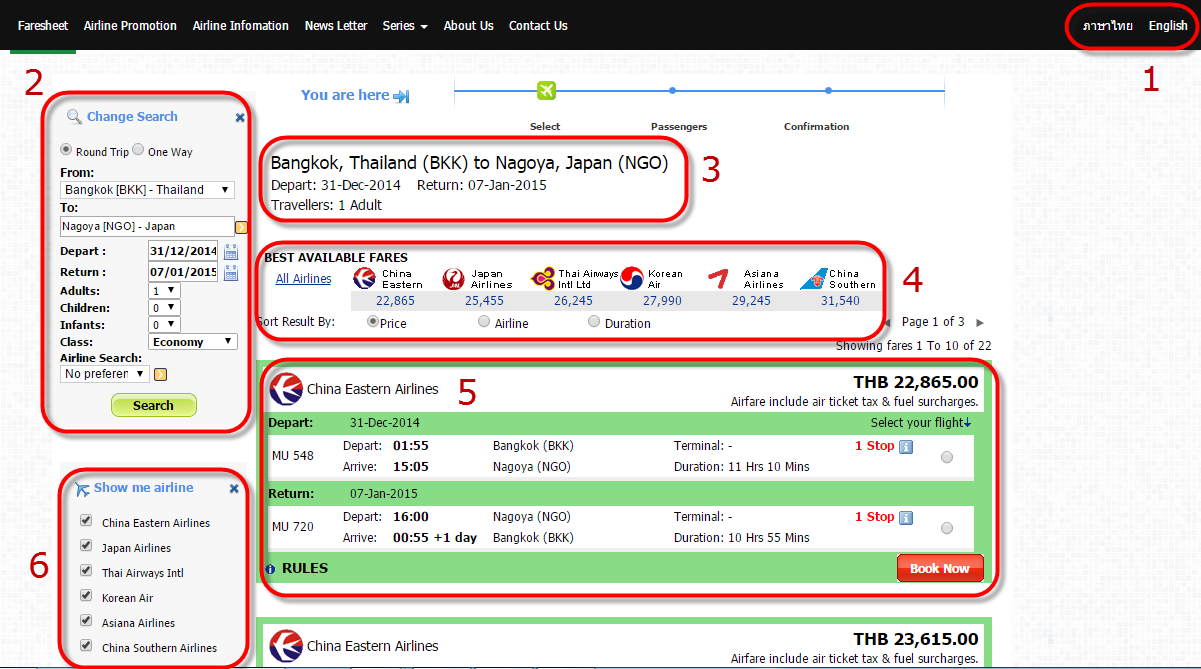The width and height of the screenshot is (1201, 669).
Task: Click the arrow icon after You are here
Action: [402, 96]
